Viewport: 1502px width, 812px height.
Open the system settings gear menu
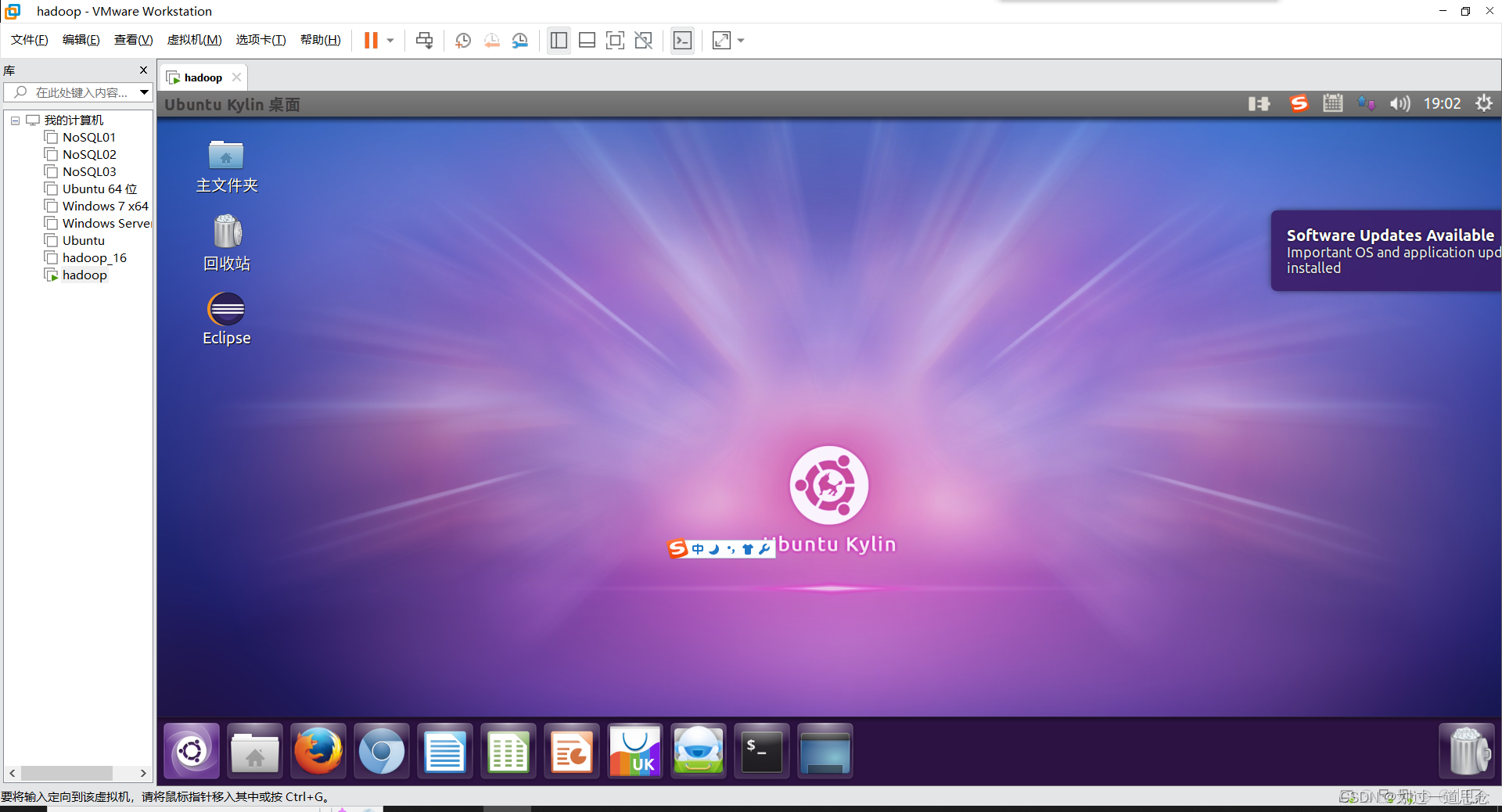coord(1484,103)
